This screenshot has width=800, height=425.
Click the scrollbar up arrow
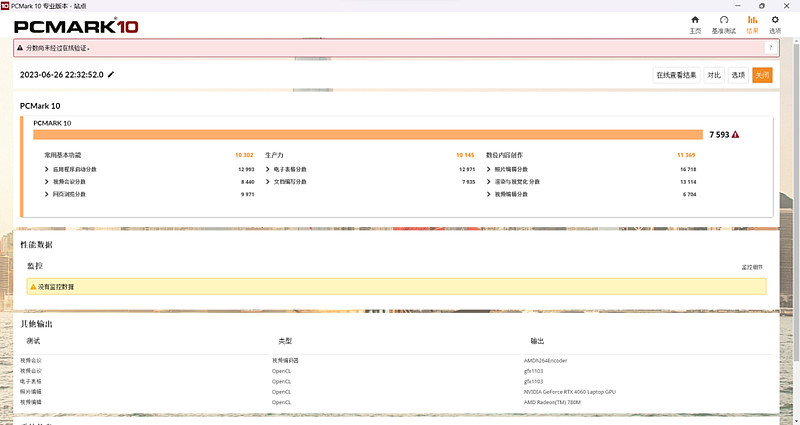tap(796, 41)
